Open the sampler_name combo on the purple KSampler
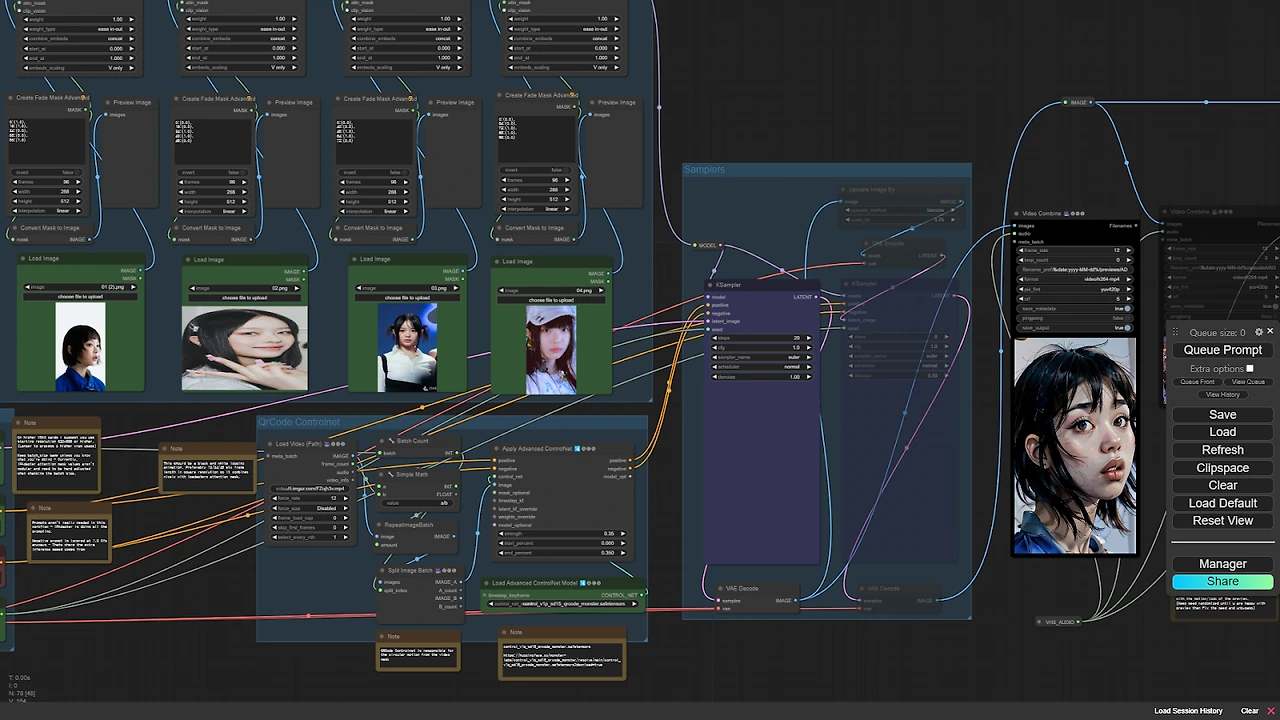The width and height of the screenshot is (1280, 720). click(x=762, y=357)
